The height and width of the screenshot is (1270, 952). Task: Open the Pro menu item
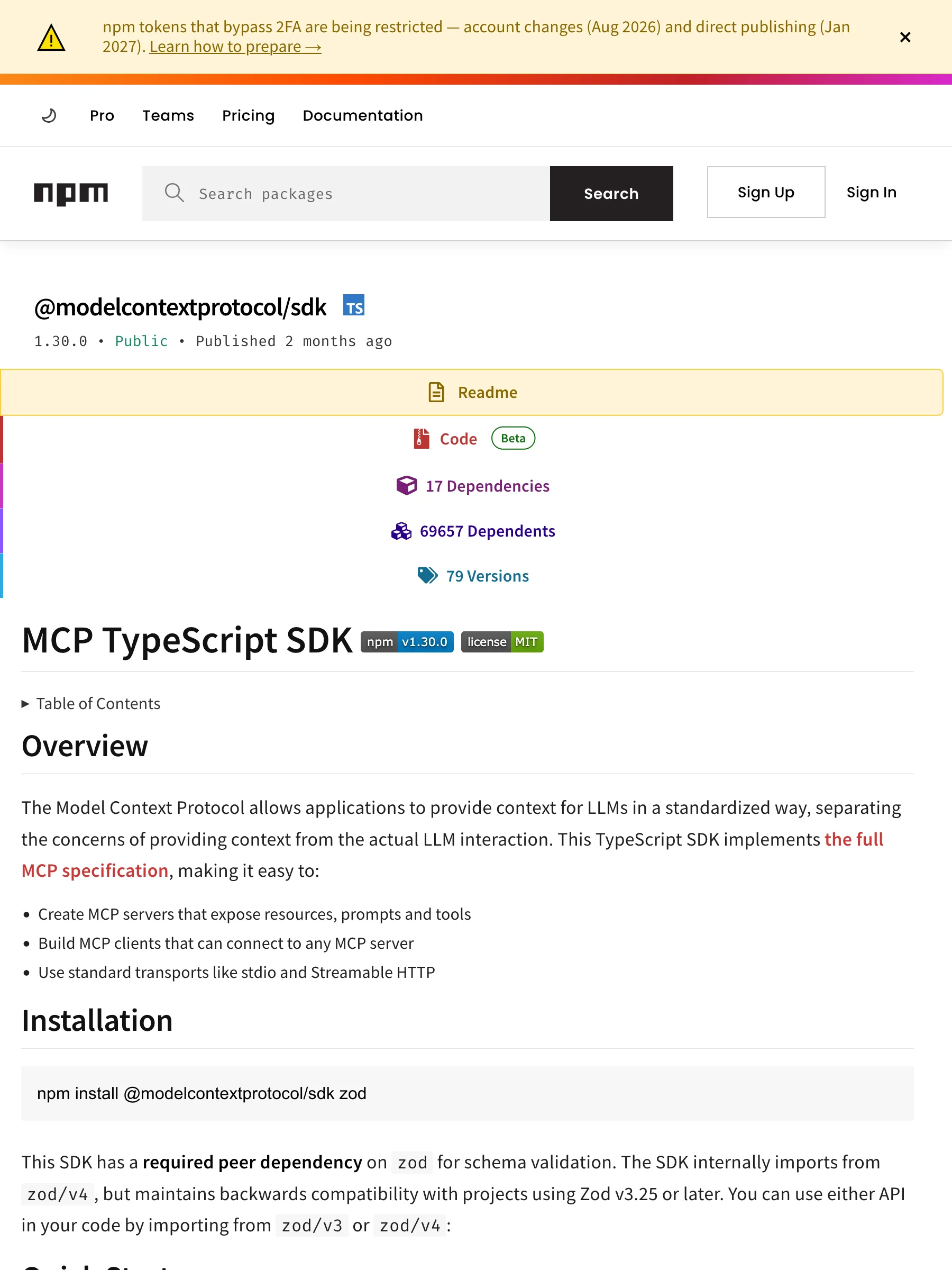tap(102, 115)
